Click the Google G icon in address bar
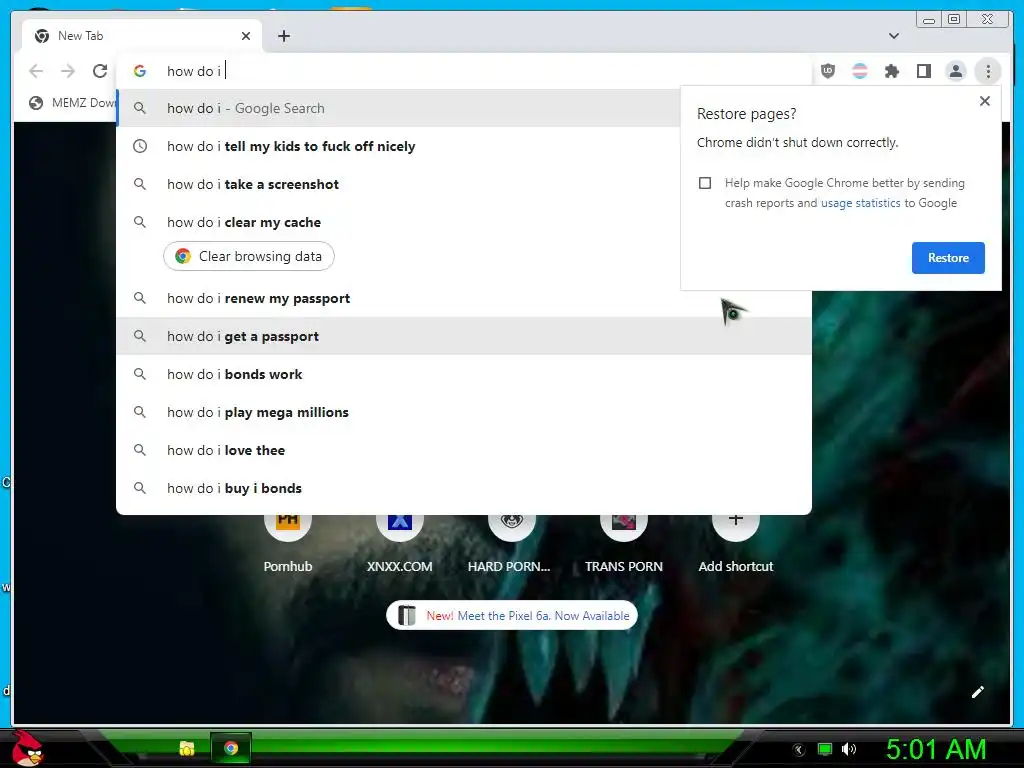The image size is (1024, 768). click(140, 71)
